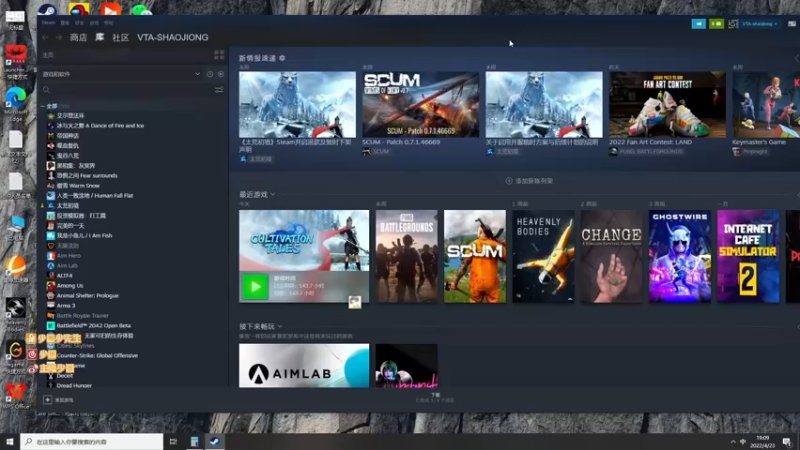This screenshot has width=800, height=450.
Task: Open Task View on the taskbar
Action: point(173,441)
